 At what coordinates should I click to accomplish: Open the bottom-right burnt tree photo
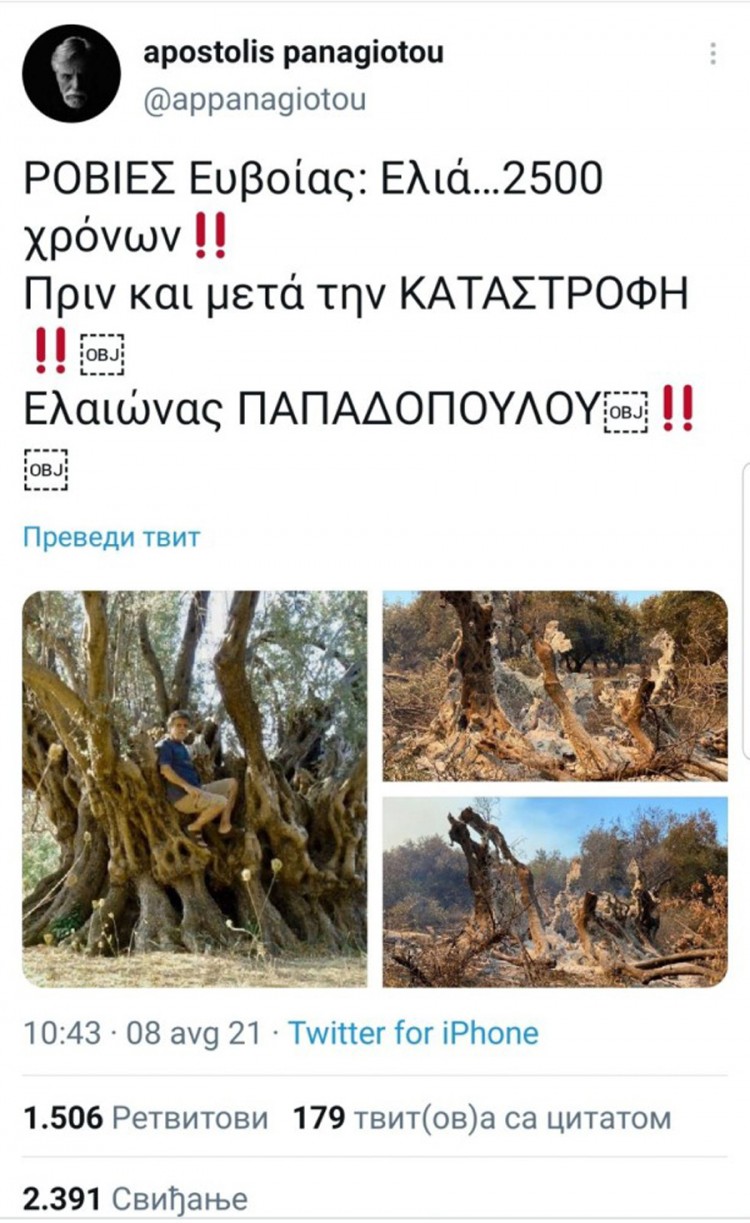coord(555,892)
